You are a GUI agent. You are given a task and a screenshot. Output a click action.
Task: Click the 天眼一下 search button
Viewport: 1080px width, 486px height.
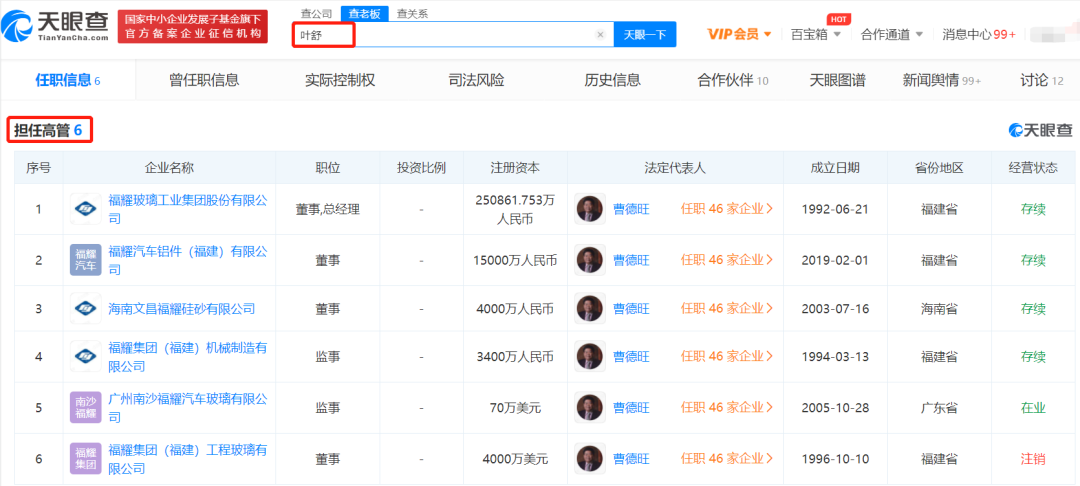click(645, 34)
